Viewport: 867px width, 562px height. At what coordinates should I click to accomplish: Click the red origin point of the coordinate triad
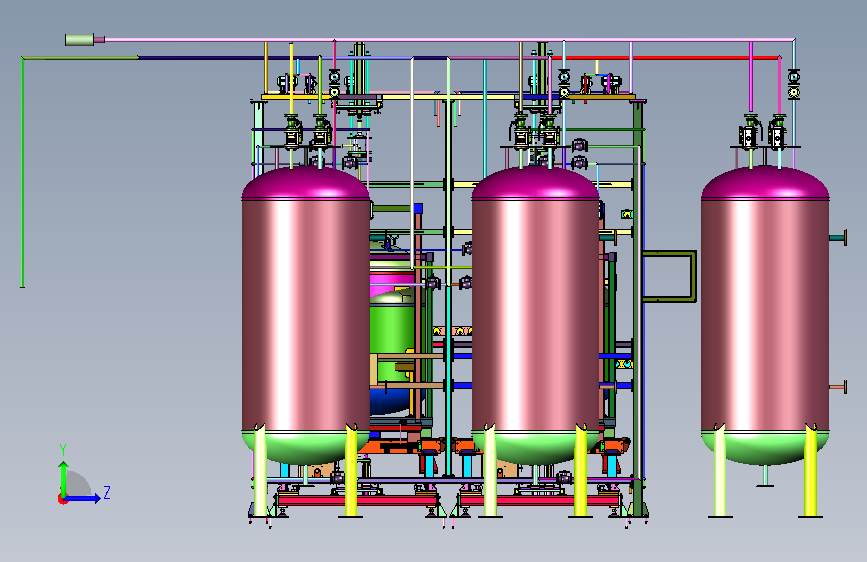click(62, 499)
